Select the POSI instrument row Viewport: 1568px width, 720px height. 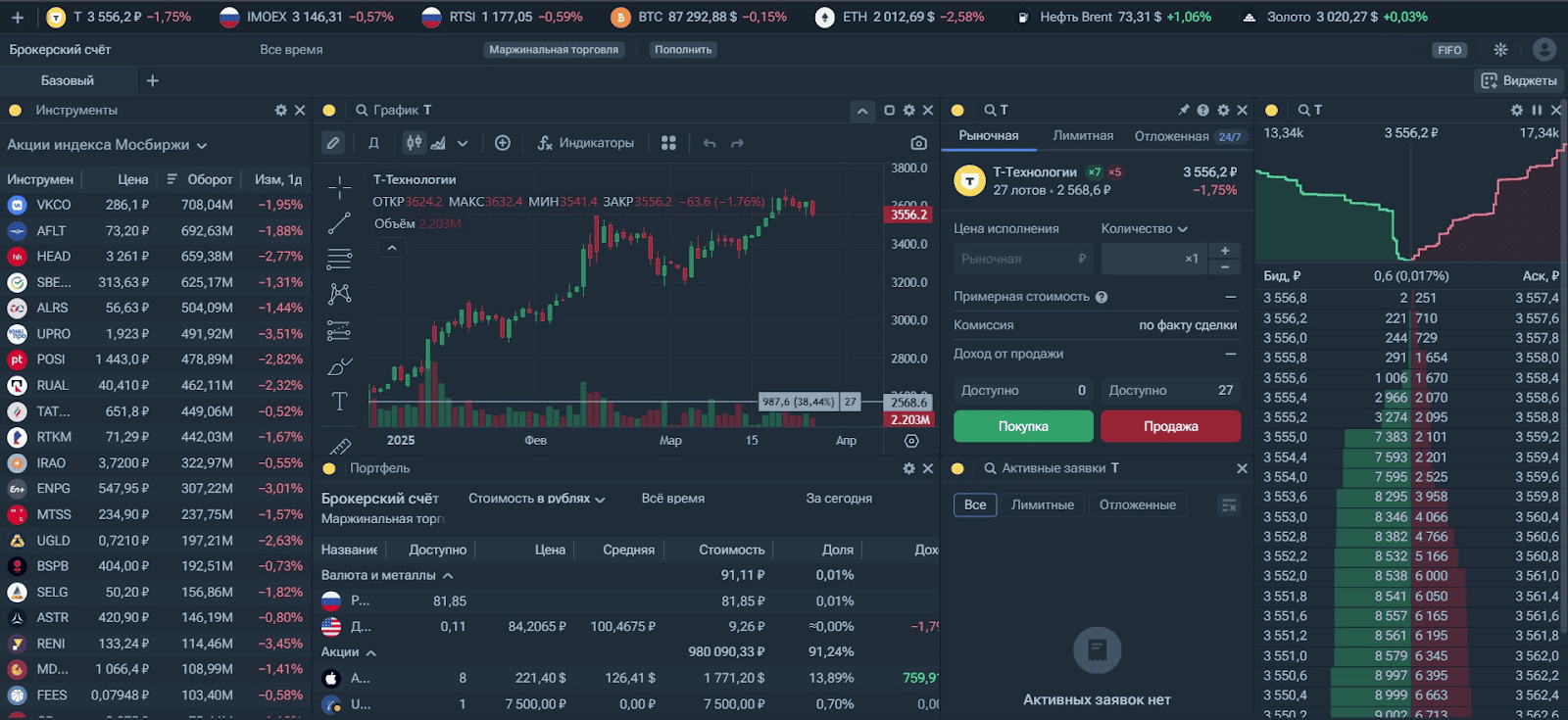coord(156,360)
